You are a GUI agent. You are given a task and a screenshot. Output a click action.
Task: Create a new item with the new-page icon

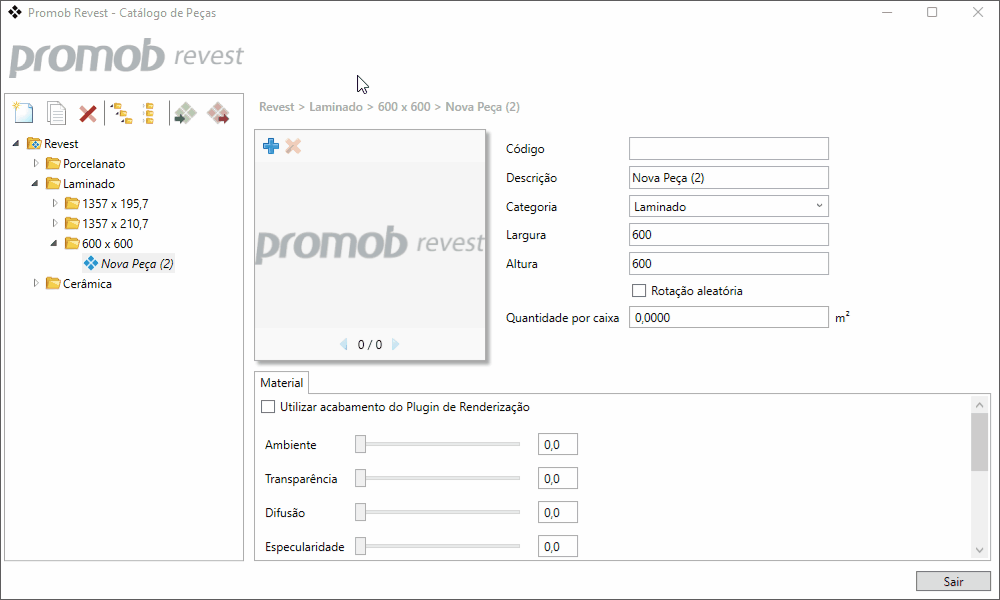tap(23, 113)
